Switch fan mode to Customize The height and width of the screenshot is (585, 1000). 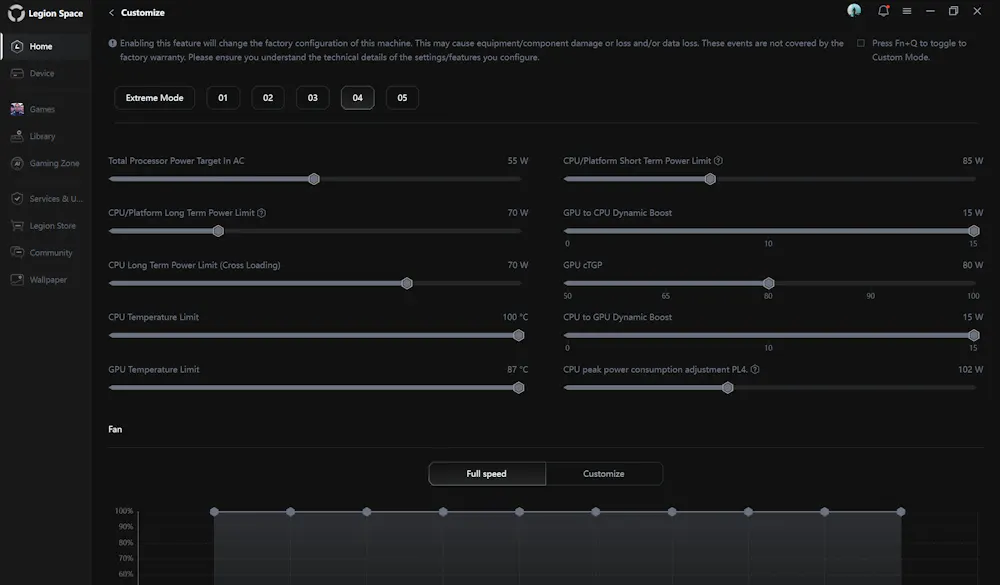tap(603, 474)
